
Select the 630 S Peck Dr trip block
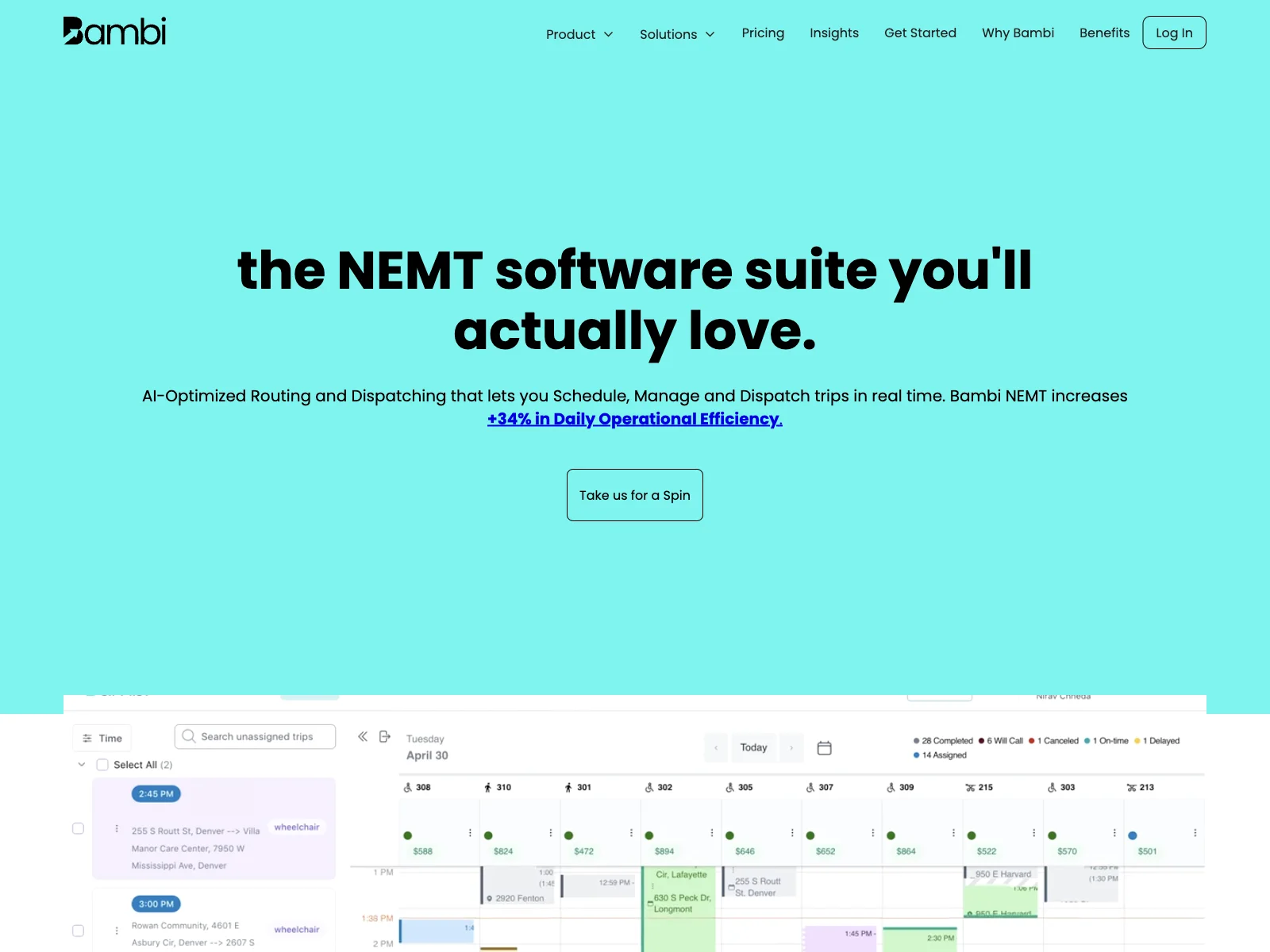pos(679,908)
